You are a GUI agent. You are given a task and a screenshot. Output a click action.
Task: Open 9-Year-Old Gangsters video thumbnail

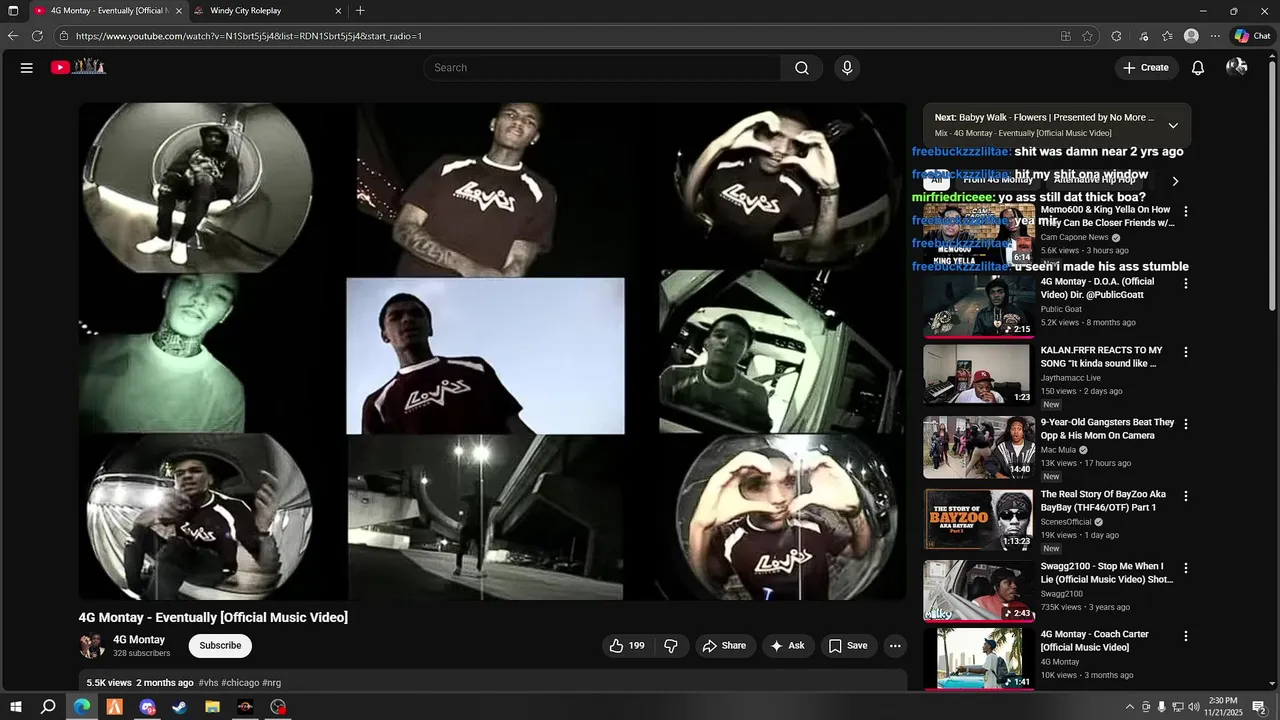point(979,447)
